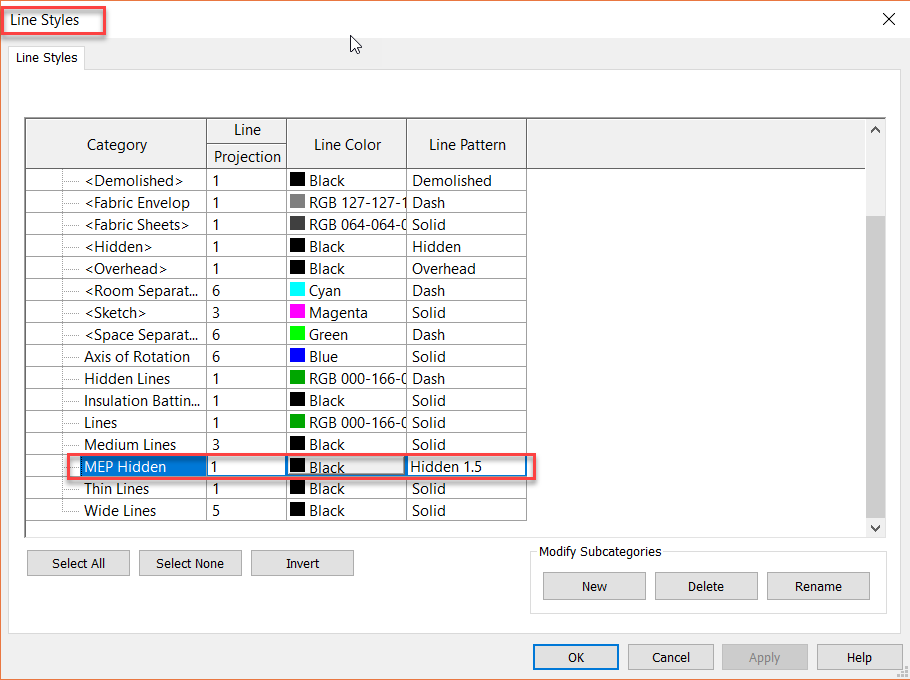The width and height of the screenshot is (910, 680).
Task: Select the Wide Lines row
Action: click(120, 511)
